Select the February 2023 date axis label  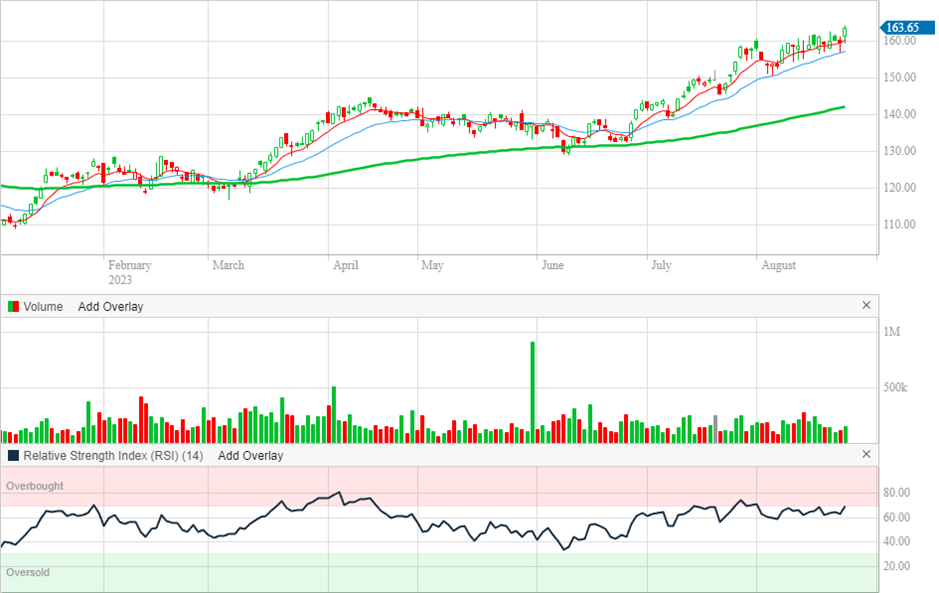[129, 272]
